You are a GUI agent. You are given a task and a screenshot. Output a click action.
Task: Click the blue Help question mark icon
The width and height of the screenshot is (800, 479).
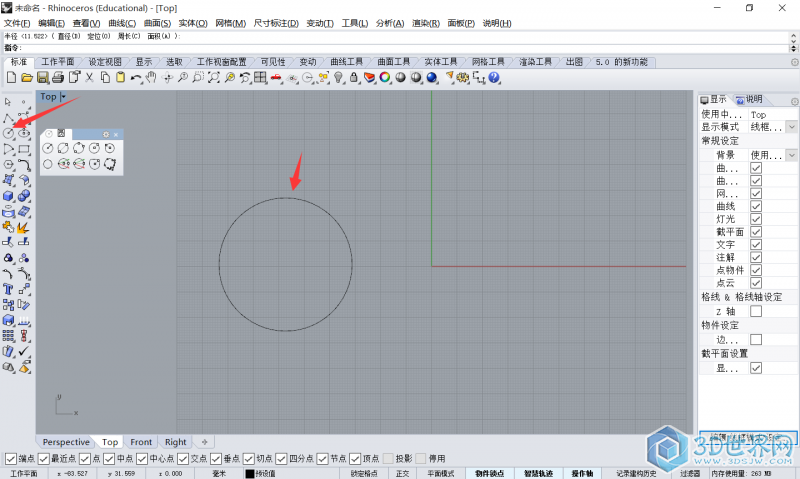click(x=494, y=78)
